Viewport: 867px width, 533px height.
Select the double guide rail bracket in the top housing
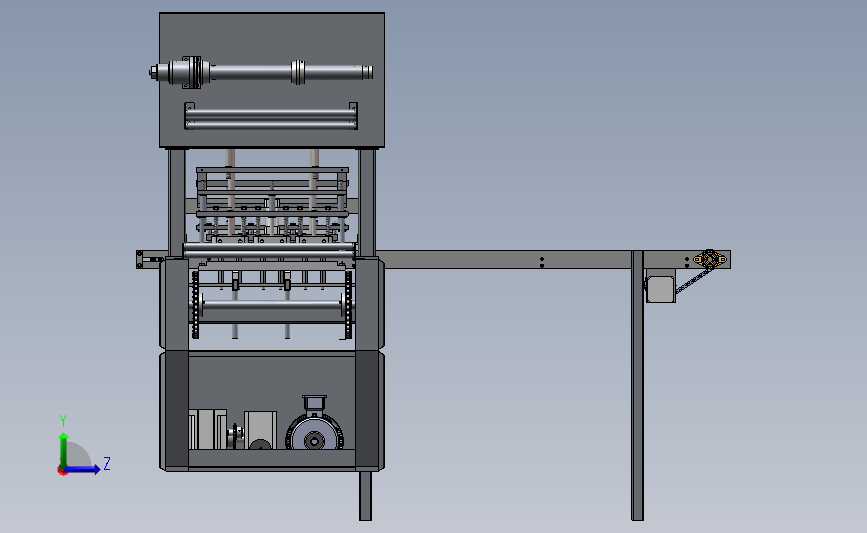[x=271, y=116]
